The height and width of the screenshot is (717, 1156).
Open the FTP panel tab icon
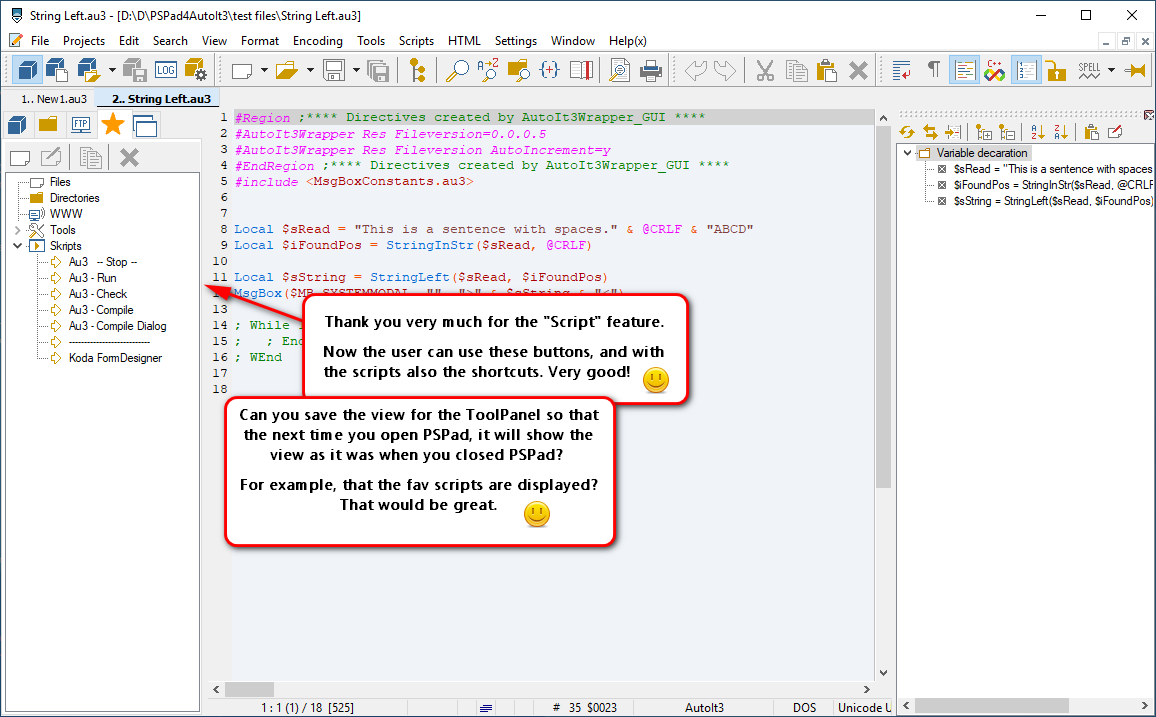click(x=80, y=125)
